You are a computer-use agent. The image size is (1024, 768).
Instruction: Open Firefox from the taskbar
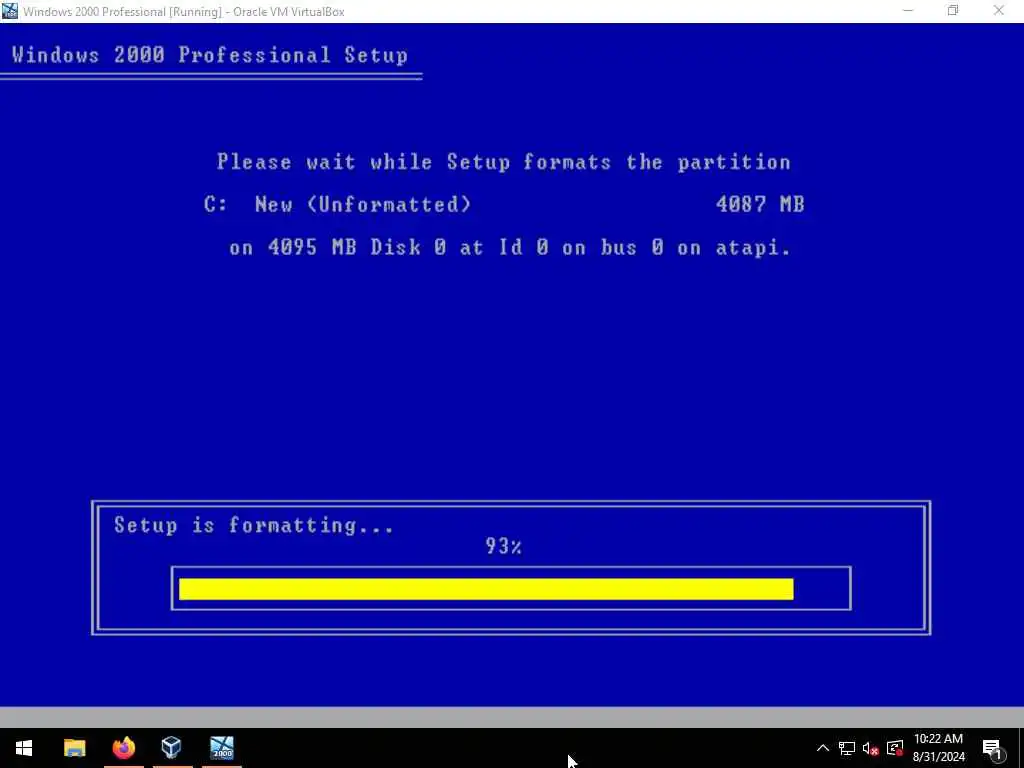pyautogui.click(x=123, y=748)
